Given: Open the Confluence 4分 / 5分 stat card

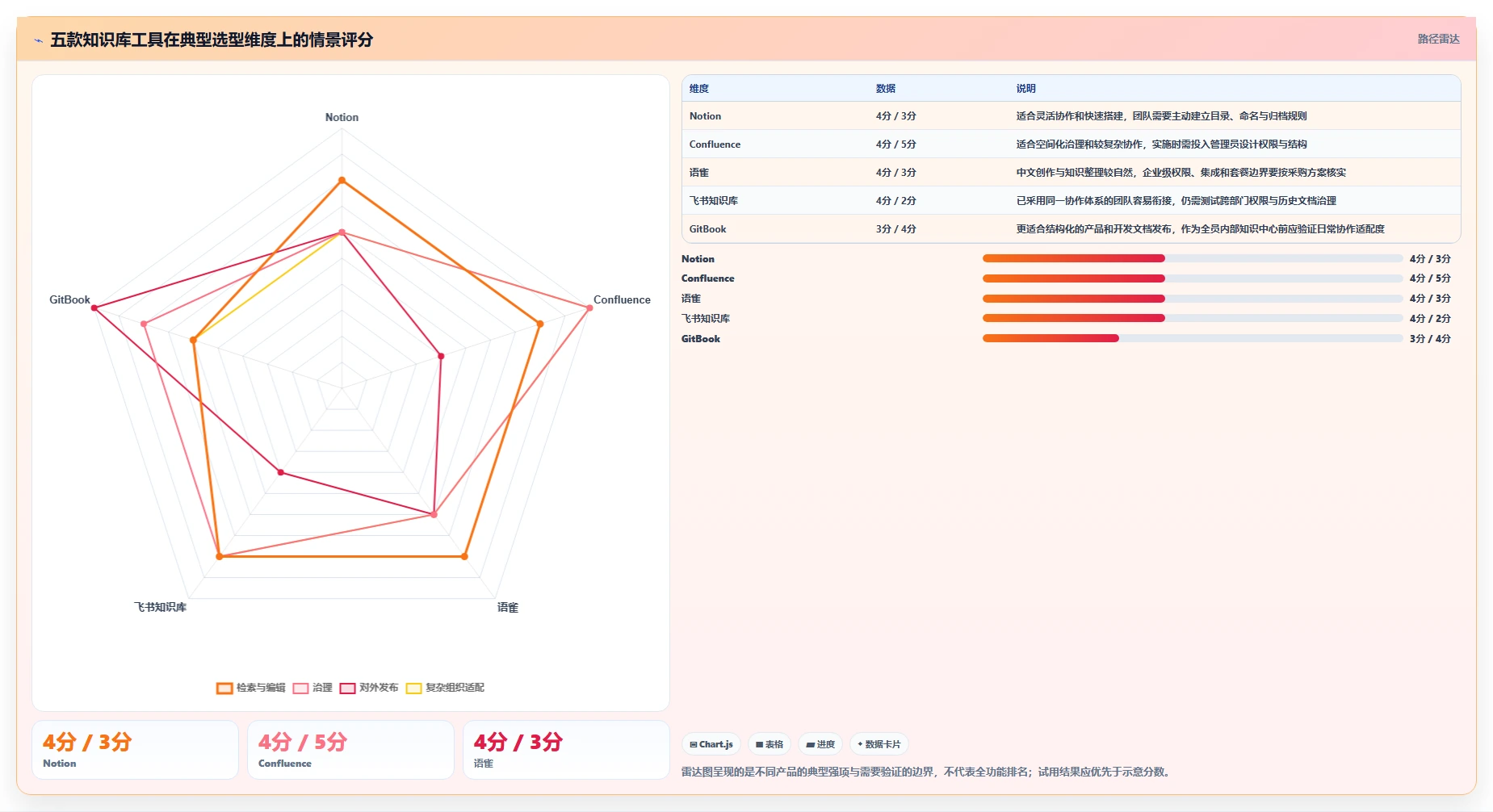Looking at the screenshot, I should pyautogui.click(x=350, y=750).
